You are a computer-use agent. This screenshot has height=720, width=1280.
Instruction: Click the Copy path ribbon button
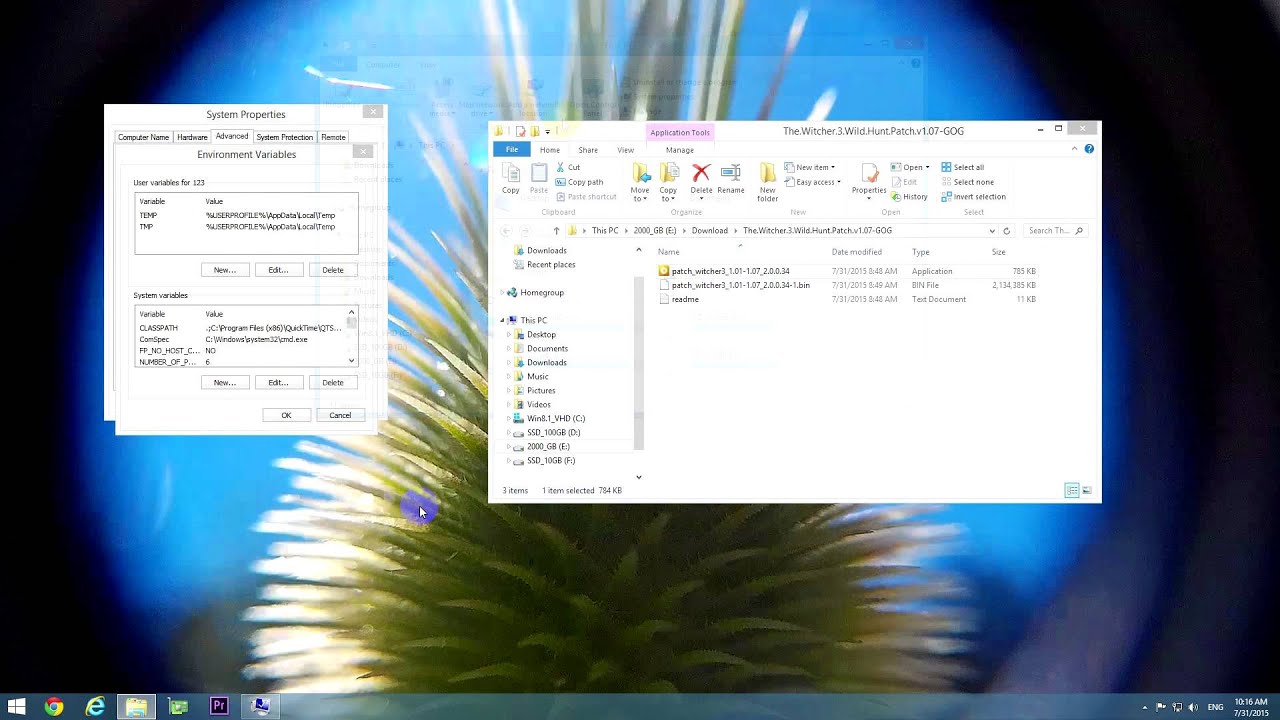579,182
